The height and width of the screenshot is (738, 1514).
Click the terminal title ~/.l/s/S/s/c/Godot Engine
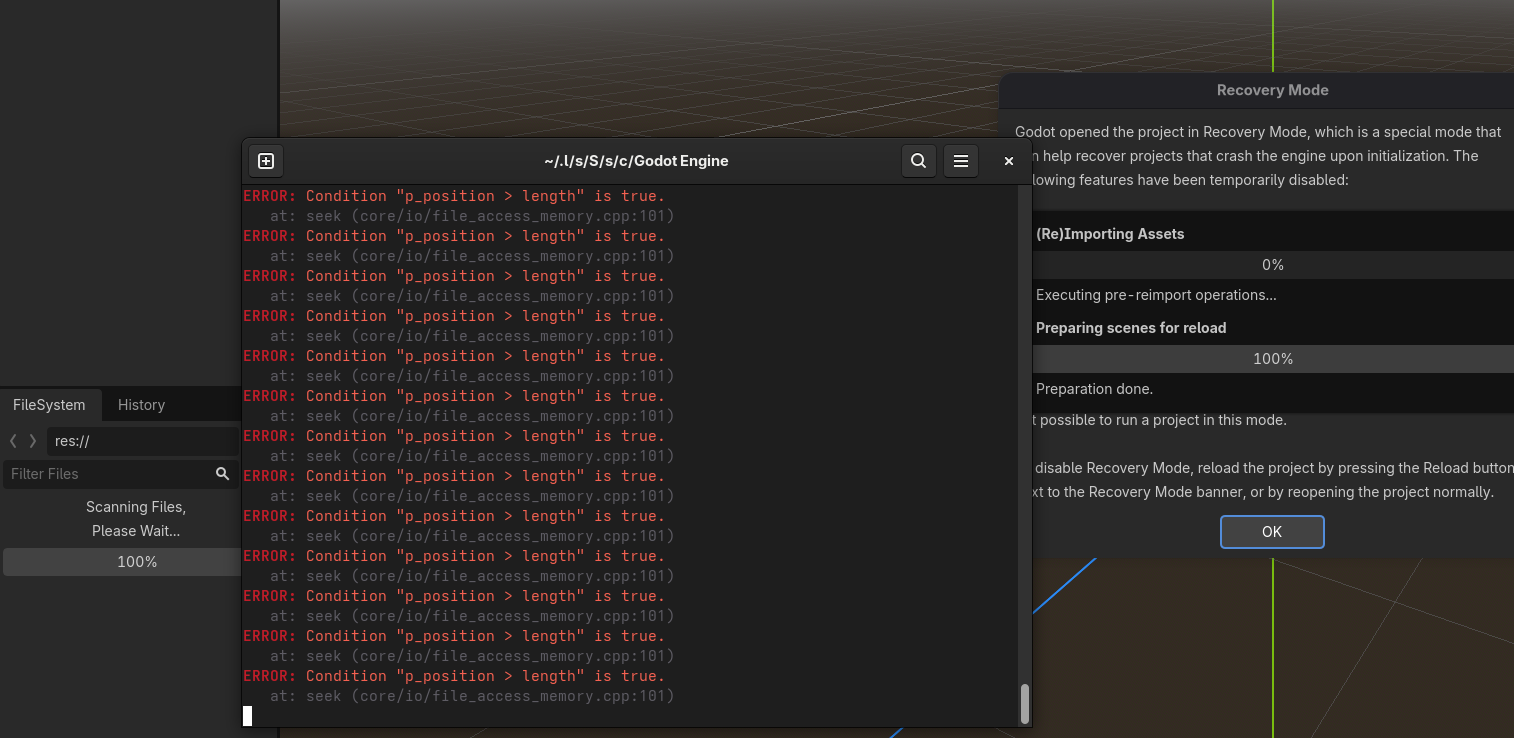[636, 161]
